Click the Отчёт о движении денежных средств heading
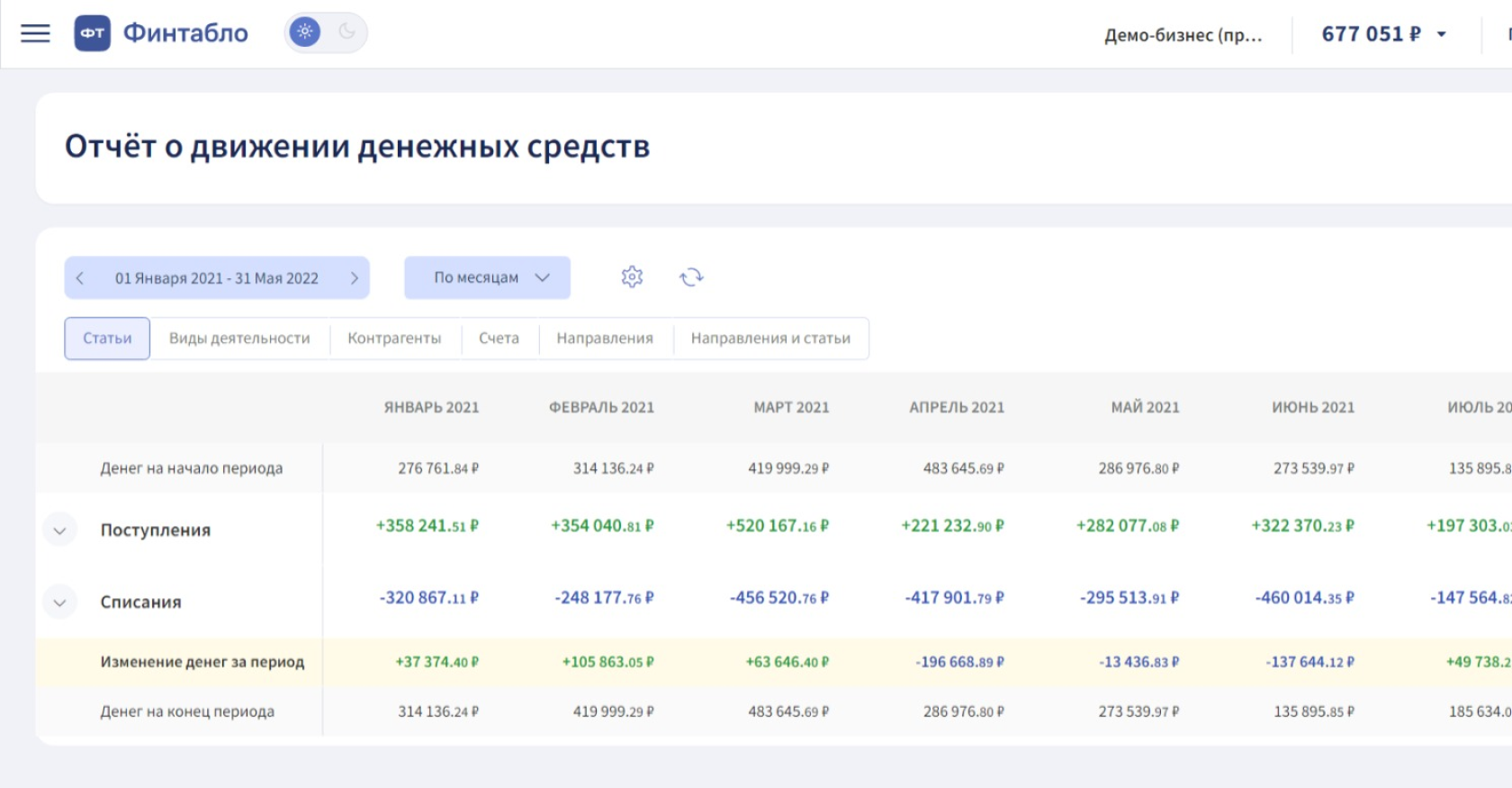The width and height of the screenshot is (1512, 788). [357, 147]
